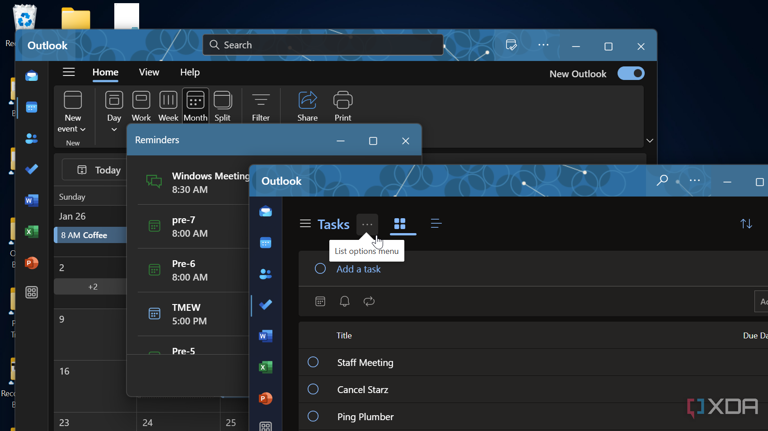The height and width of the screenshot is (431, 768).
Task: Open Calendar icon in front Outlook sidebar
Action: click(x=266, y=243)
